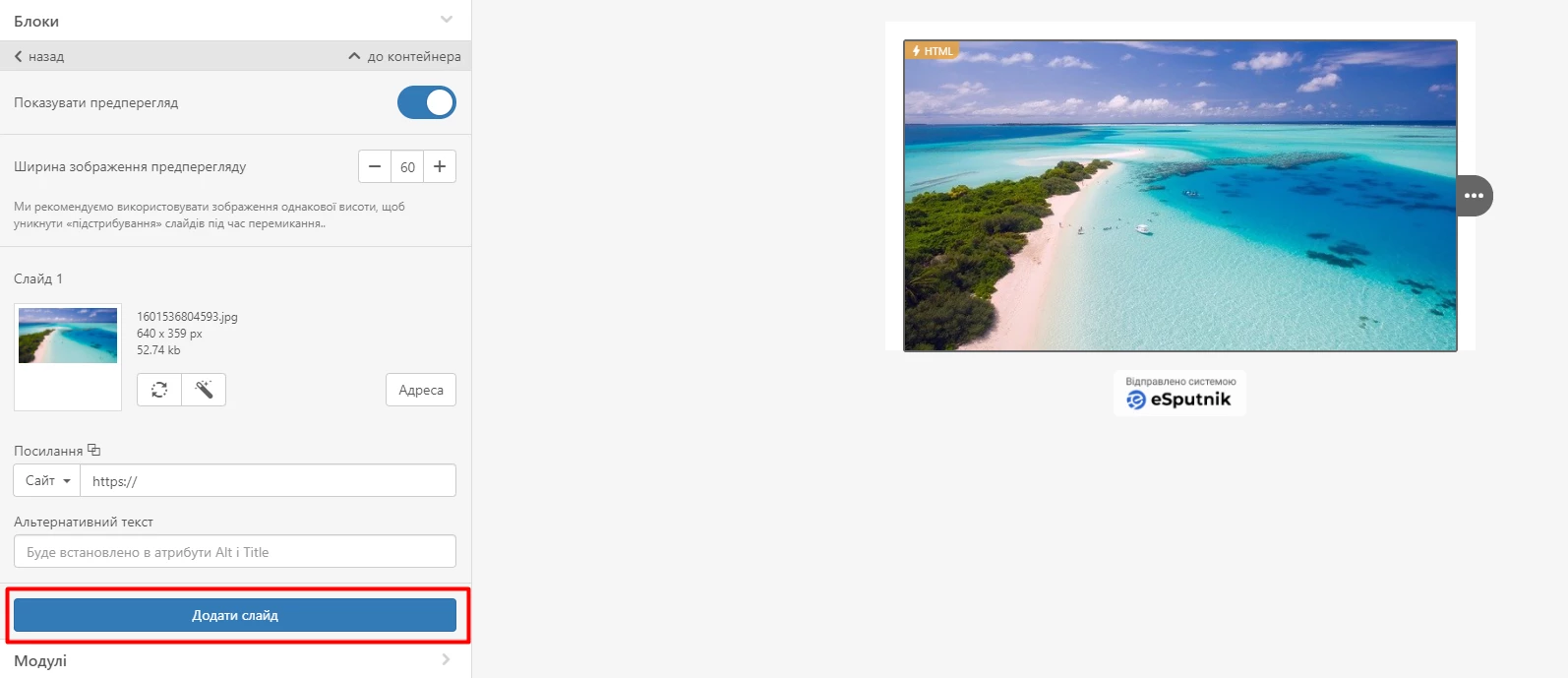This screenshot has height=678, width=1568.
Task: Navigate up to до контейнера
Action: (404, 56)
